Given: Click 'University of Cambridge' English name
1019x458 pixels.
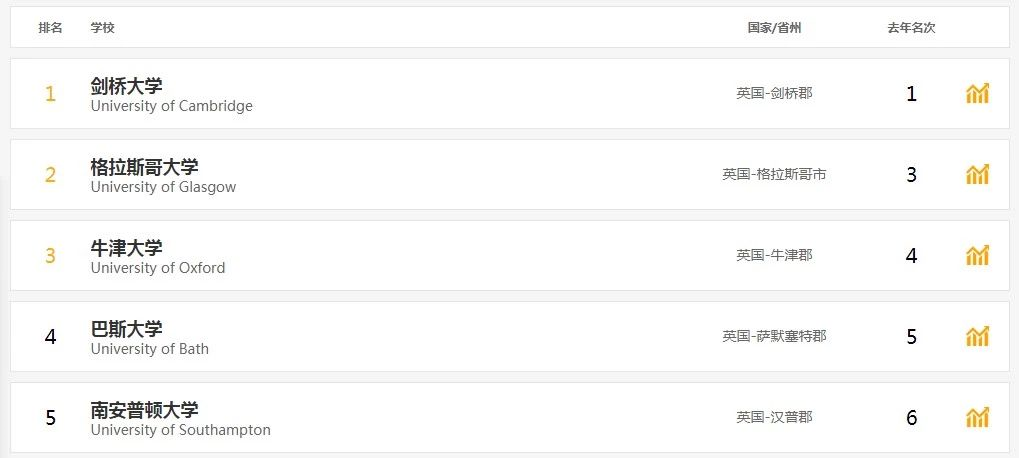Looking at the screenshot, I should (x=171, y=106).
